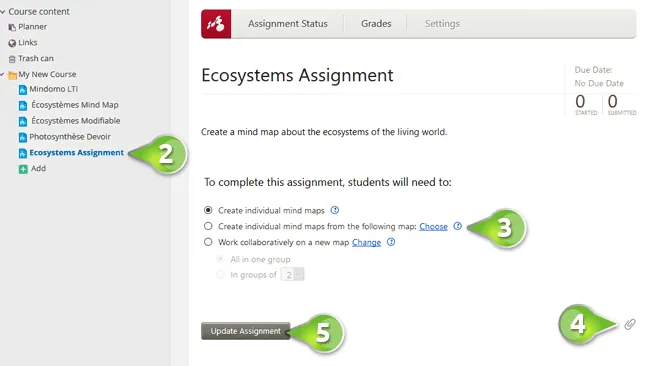Screen dimensions: 650x366
Task: Select Create individual mind maps radio button
Action: [x=208, y=210]
